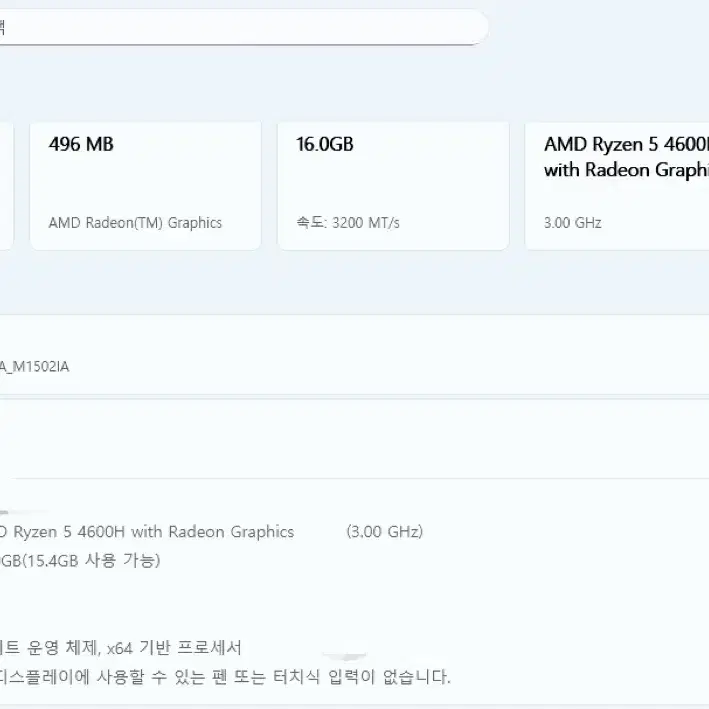
Task: Click the 496 MB heading text
Action: pos(81,144)
